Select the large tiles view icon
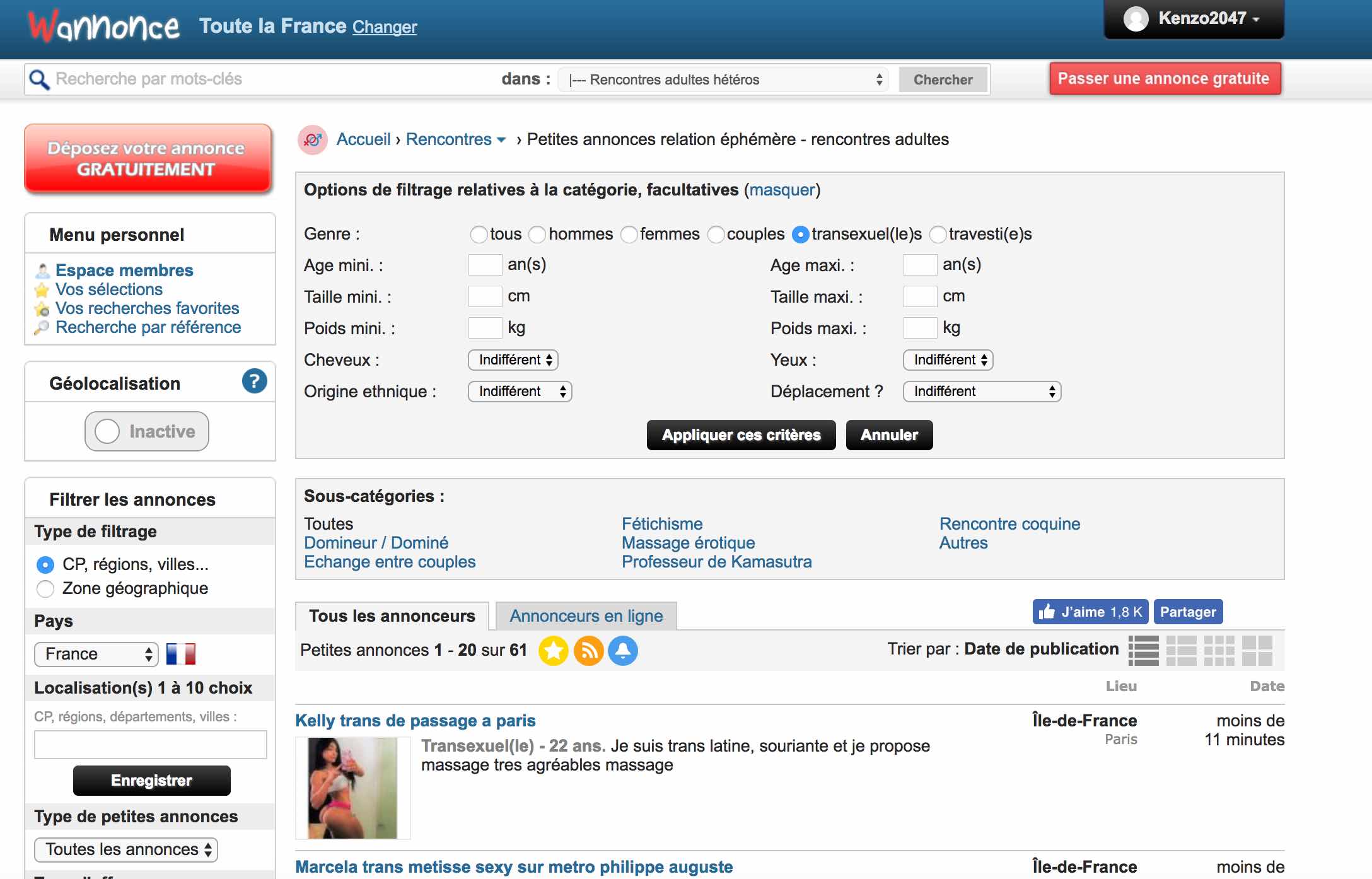This screenshot has width=1372, height=879. [1257, 650]
